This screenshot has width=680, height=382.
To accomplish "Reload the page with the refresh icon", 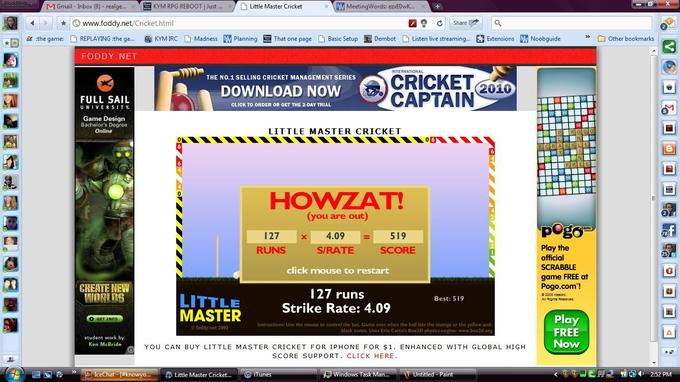I will click(x=440, y=23).
